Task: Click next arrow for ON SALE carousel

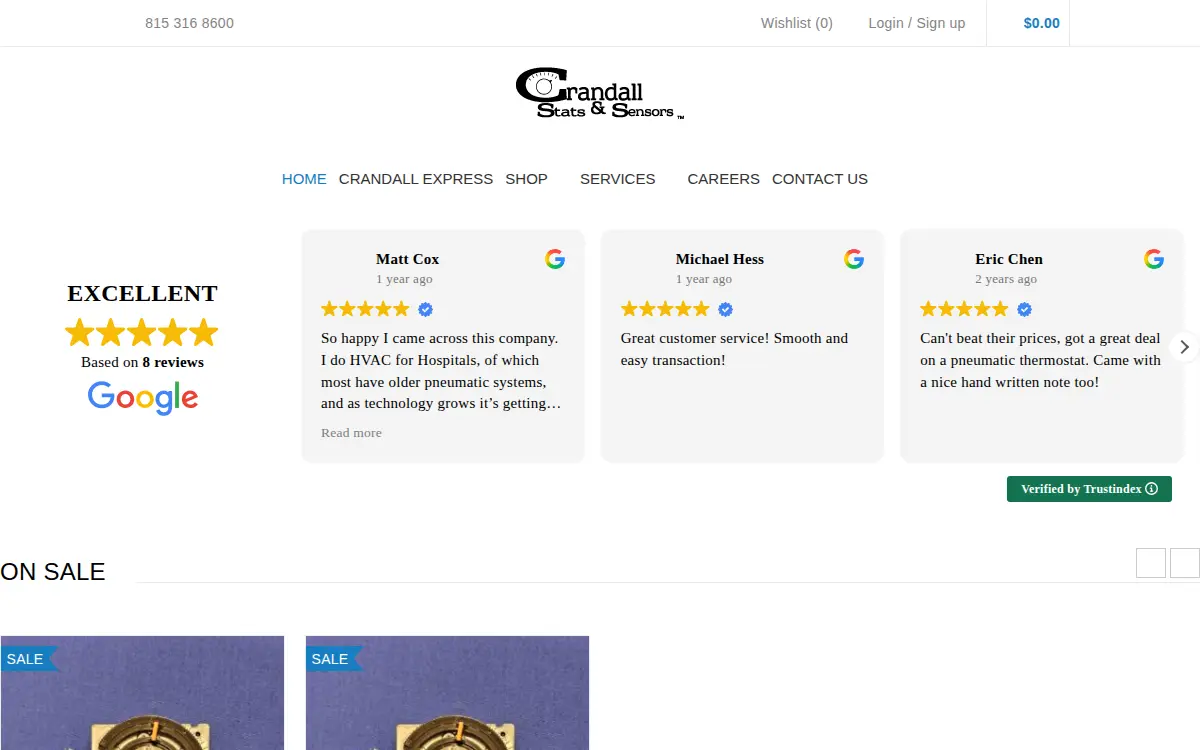Action: coord(1185,563)
